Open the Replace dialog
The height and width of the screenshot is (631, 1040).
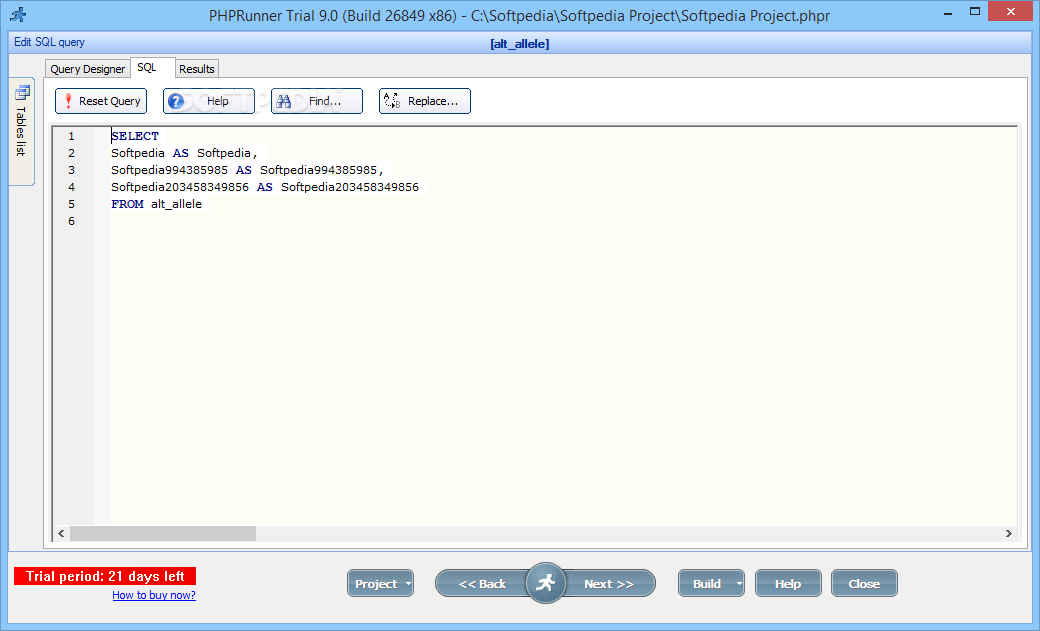click(424, 101)
